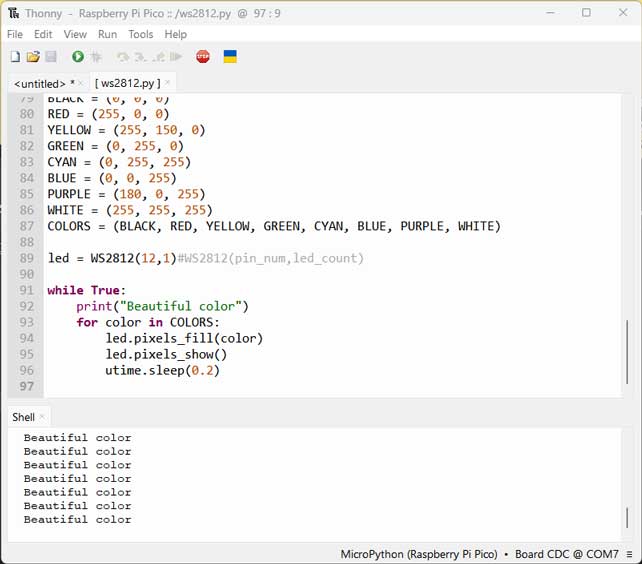Click the New file icon
This screenshot has width=642, height=564.
point(15,57)
